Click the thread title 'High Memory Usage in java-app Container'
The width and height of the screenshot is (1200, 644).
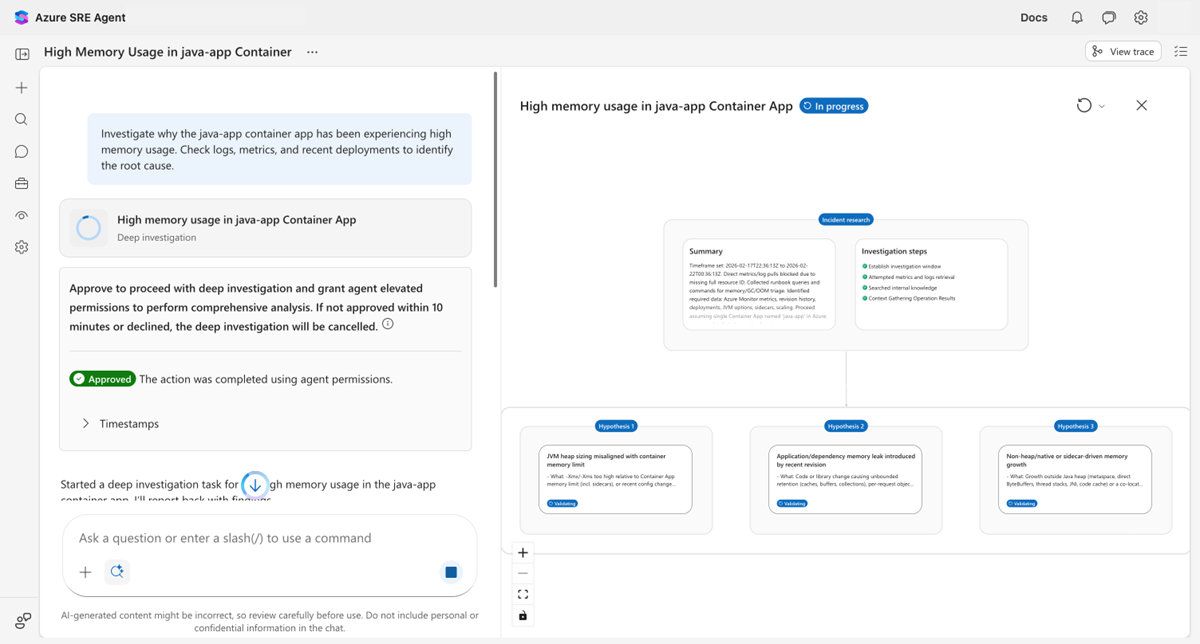tap(168, 52)
